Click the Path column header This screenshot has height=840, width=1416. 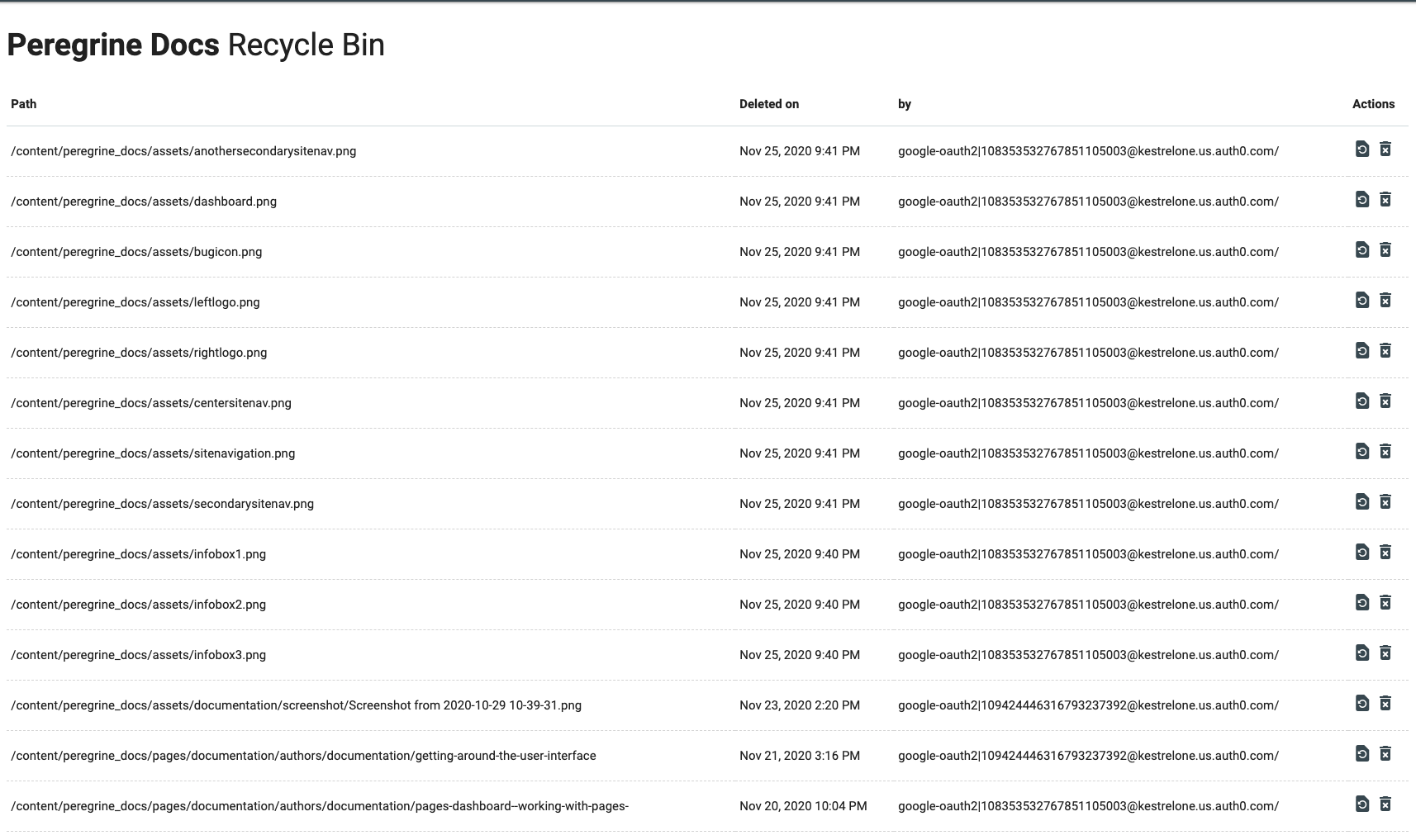[24, 104]
